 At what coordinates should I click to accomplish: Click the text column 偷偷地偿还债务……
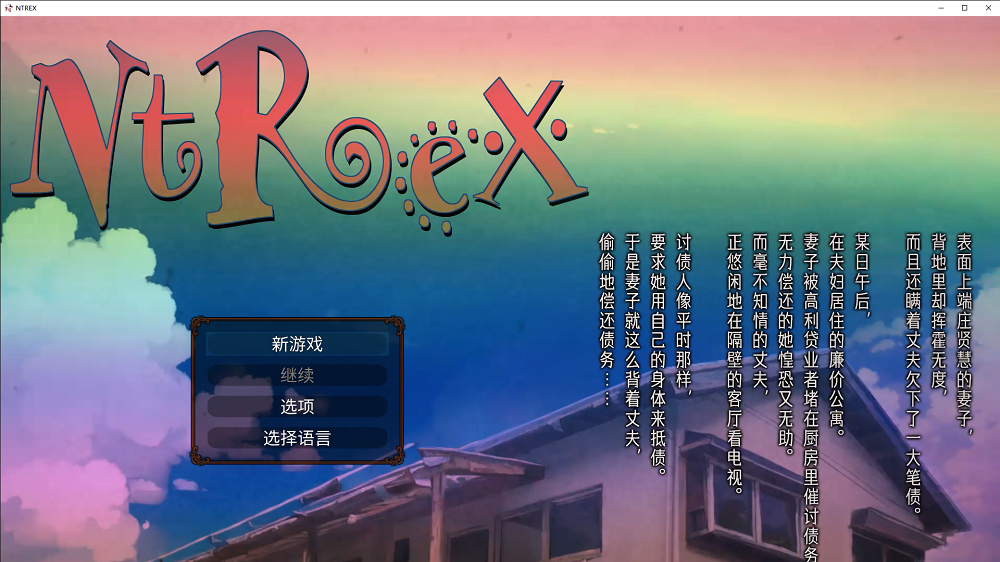point(607,320)
